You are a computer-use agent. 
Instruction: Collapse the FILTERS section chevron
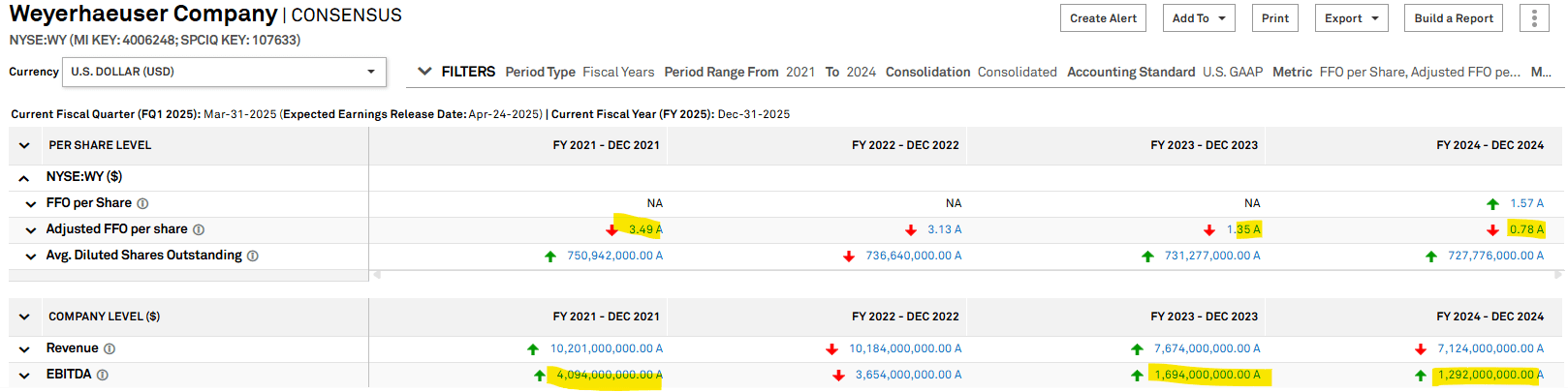coord(424,72)
